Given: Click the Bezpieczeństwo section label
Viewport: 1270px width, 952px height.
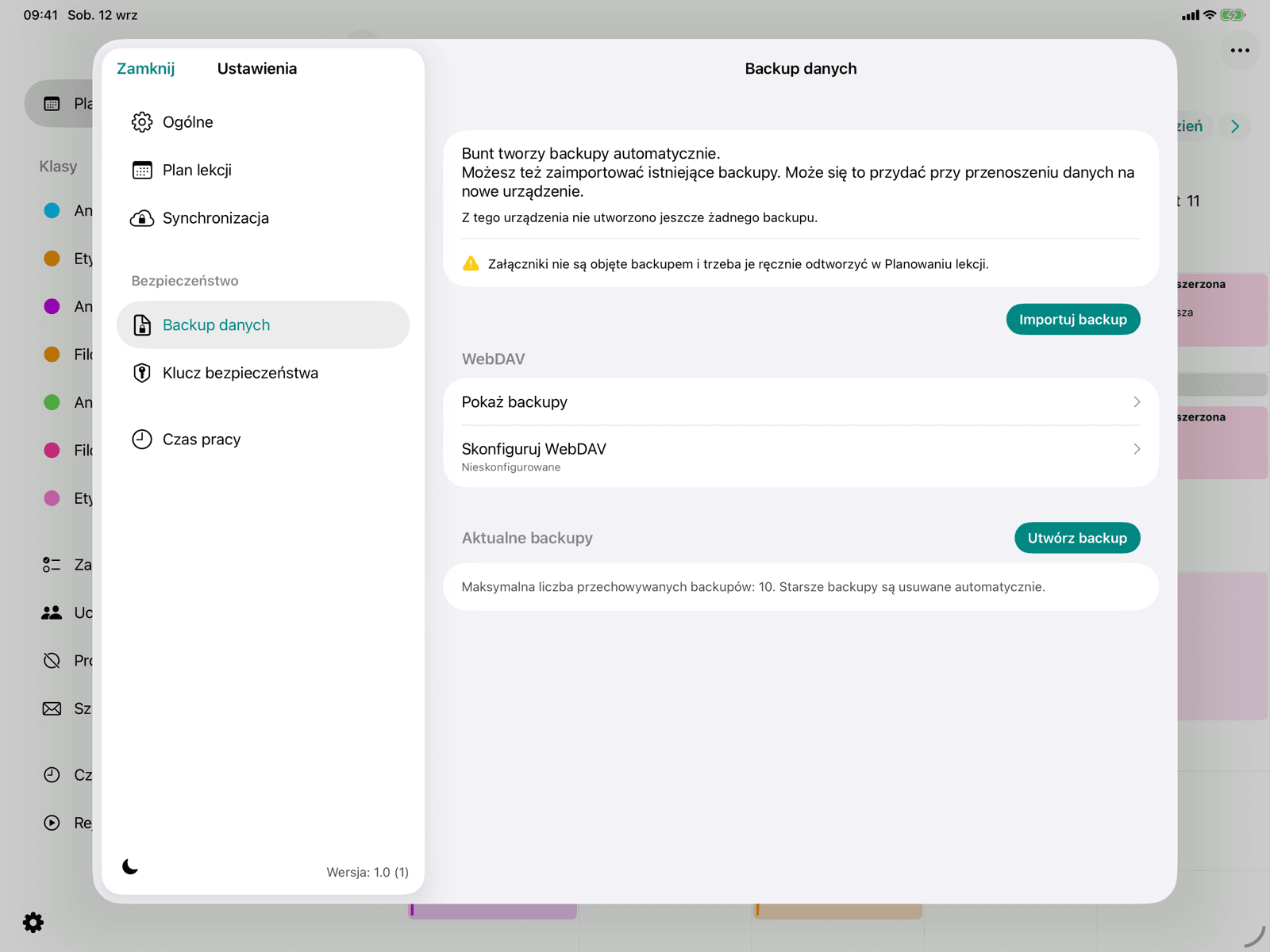Looking at the screenshot, I should (x=185, y=281).
